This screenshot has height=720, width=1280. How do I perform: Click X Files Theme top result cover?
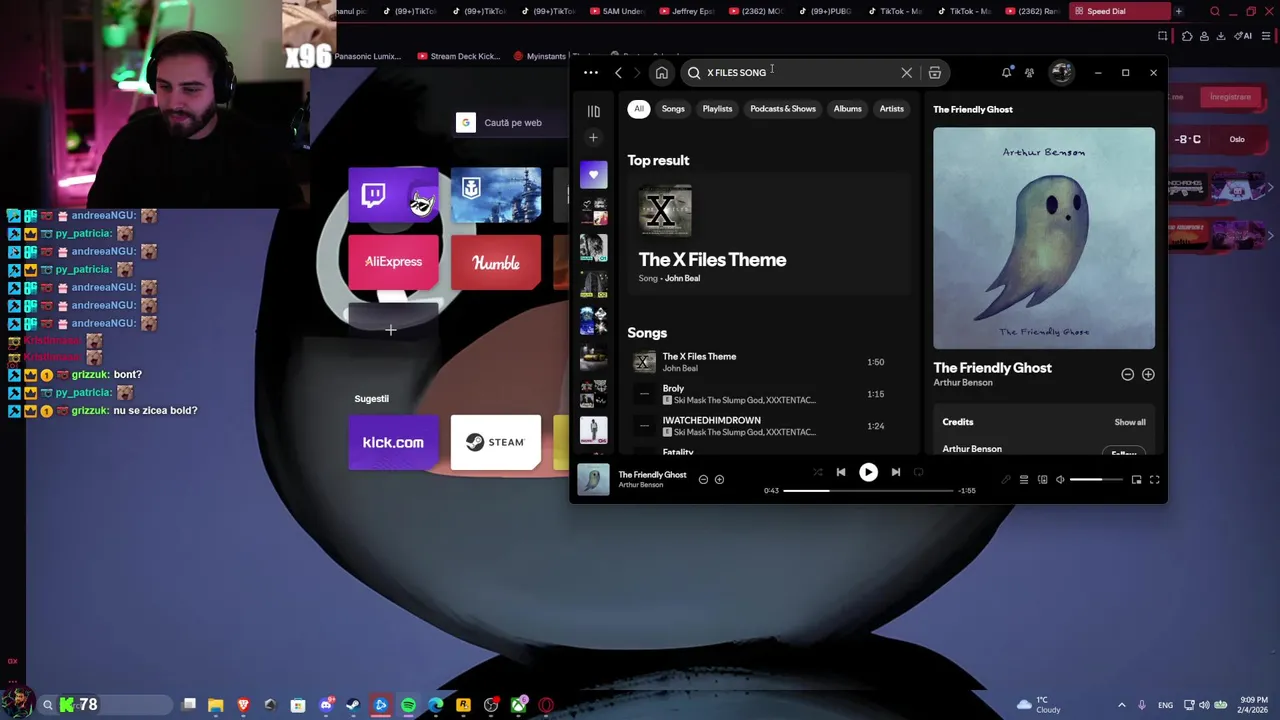coord(665,210)
